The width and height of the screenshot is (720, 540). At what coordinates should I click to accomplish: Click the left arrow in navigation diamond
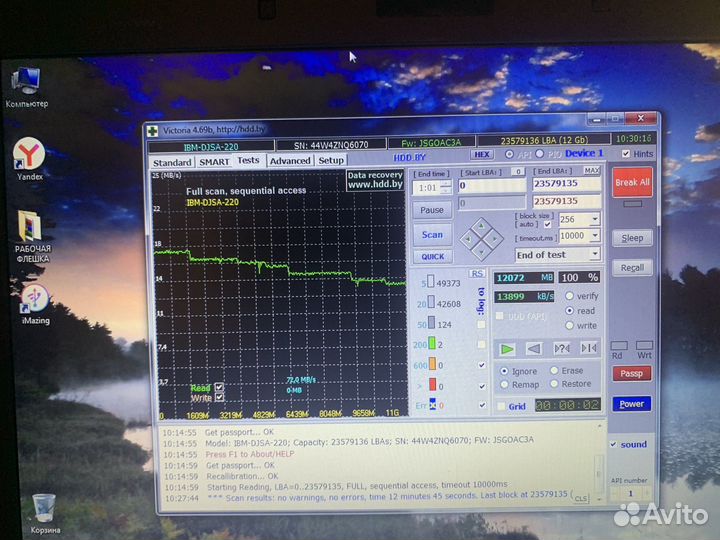(468, 239)
